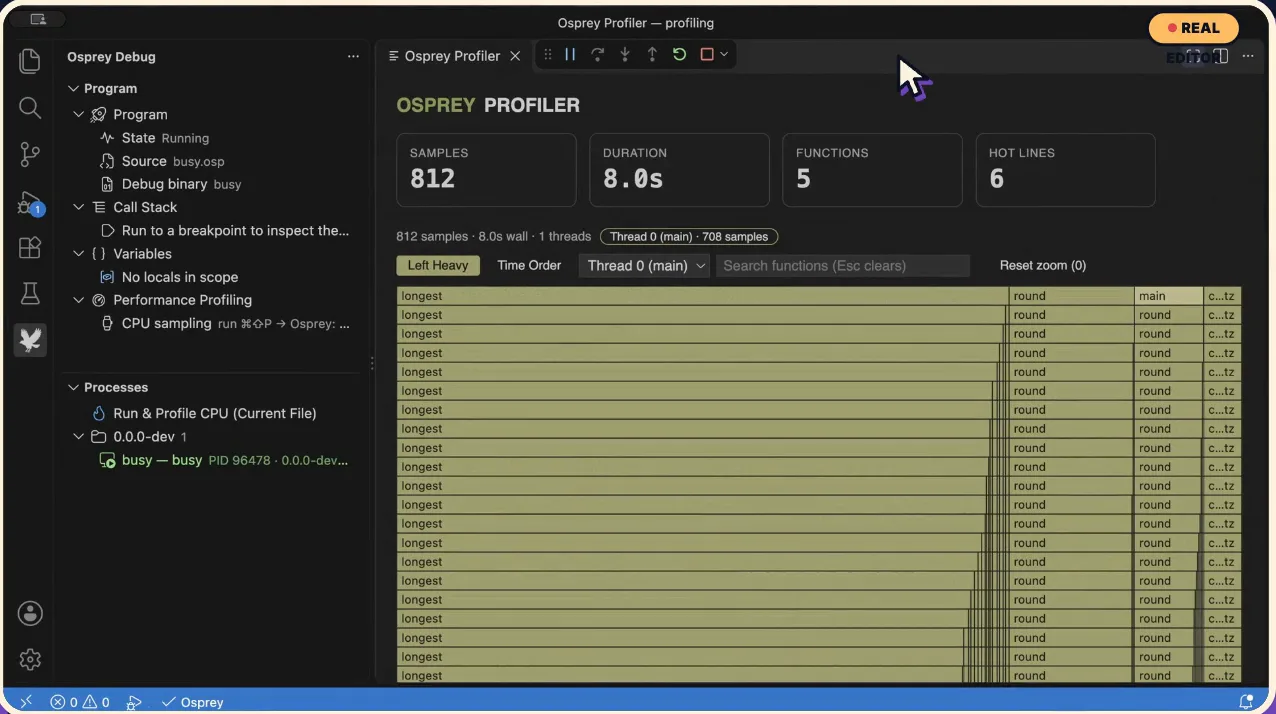Switch to Left Heavy view
Image resolution: width=1276 pixels, height=714 pixels.
438,265
